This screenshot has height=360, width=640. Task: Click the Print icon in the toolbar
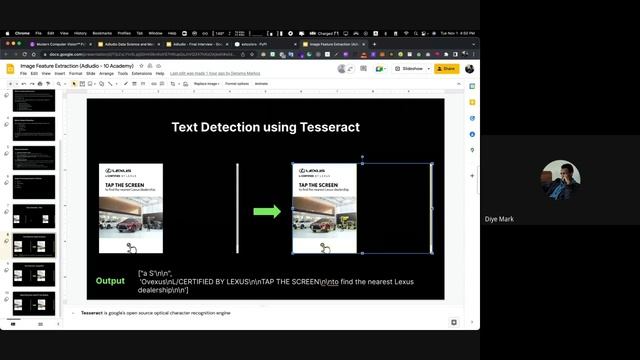point(40,84)
